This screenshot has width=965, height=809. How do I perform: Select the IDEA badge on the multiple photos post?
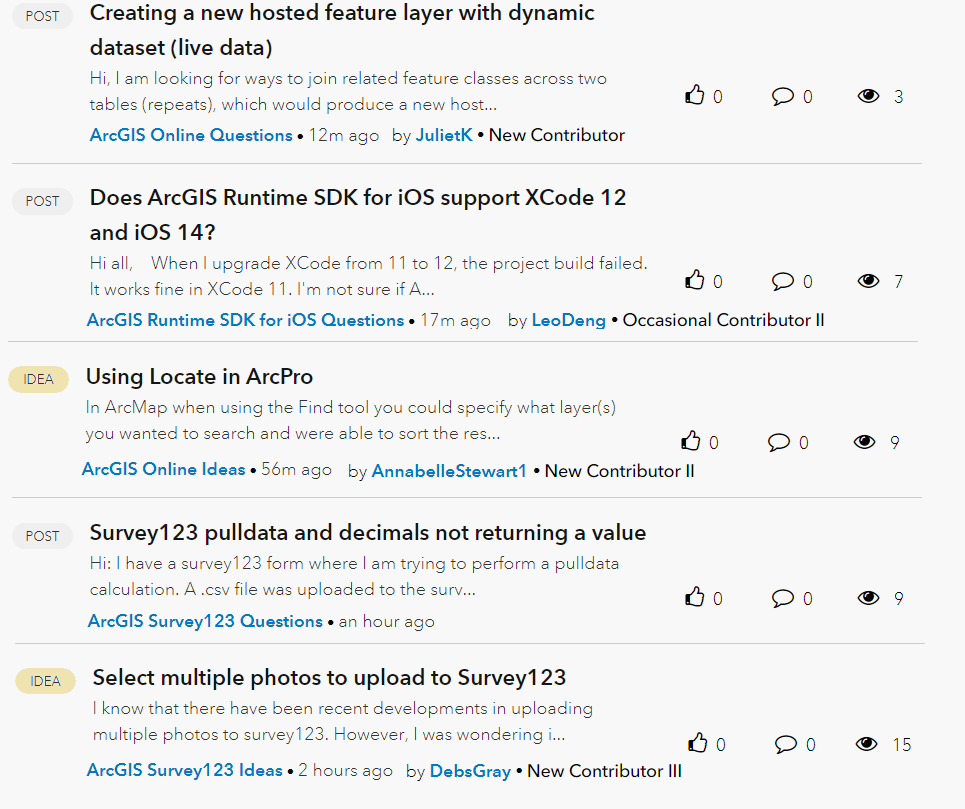click(45, 681)
